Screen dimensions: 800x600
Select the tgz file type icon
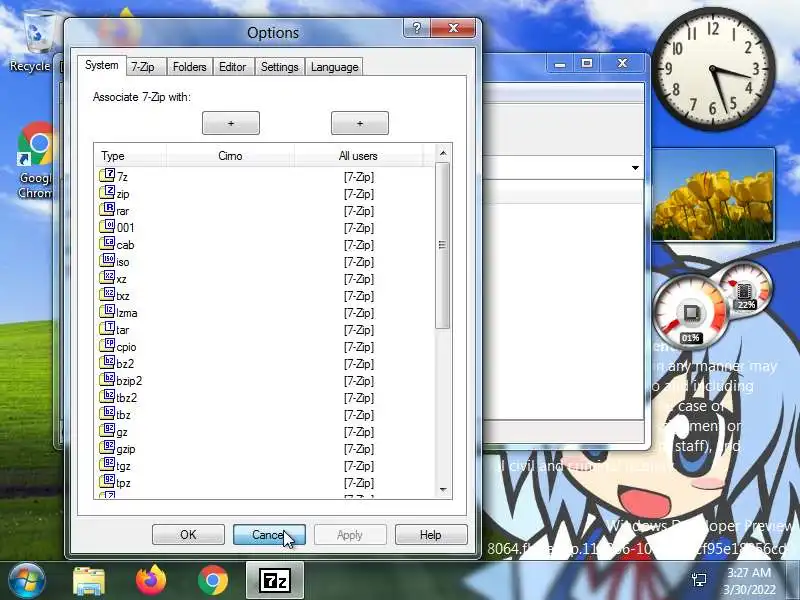click(x=107, y=465)
